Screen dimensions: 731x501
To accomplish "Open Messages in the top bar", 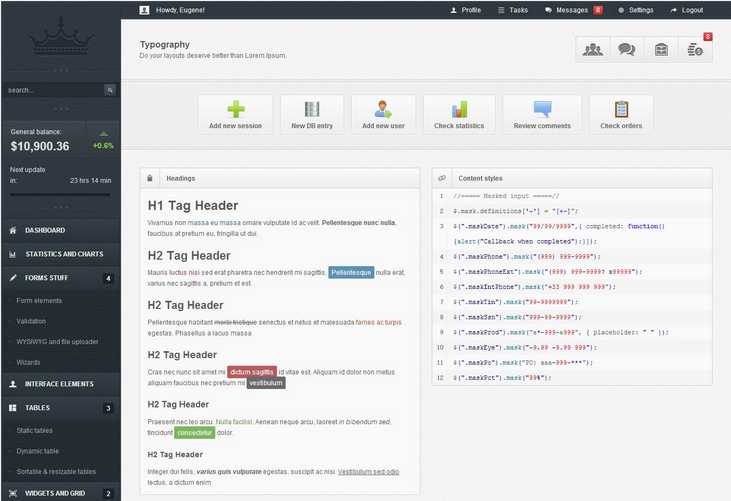I will 566,10.
